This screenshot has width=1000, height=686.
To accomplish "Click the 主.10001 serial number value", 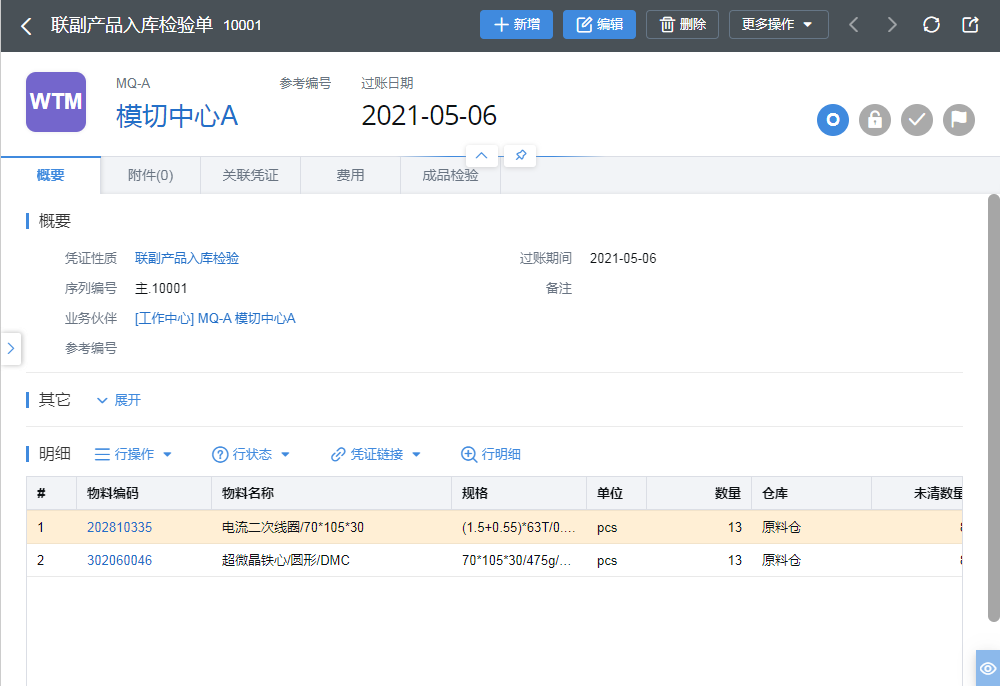I will (x=161, y=288).
